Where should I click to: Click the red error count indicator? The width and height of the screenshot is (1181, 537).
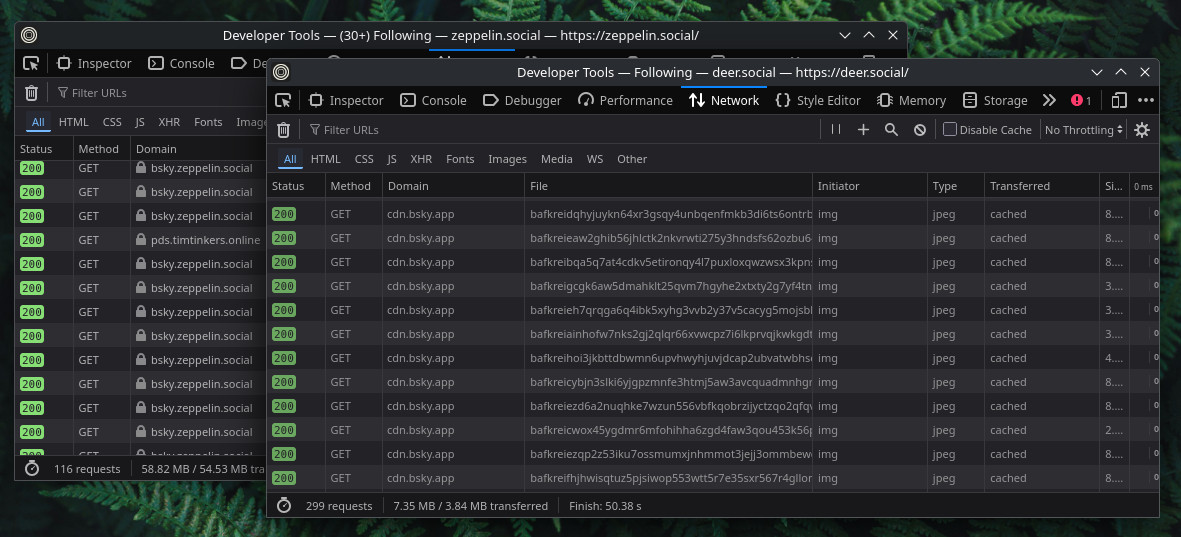click(1081, 100)
